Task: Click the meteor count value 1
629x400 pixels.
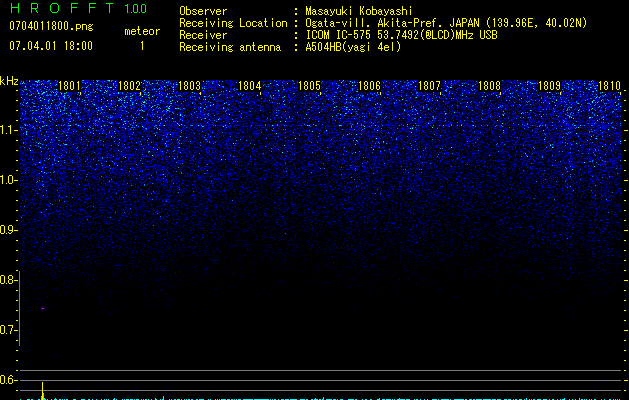Action: point(142,46)
